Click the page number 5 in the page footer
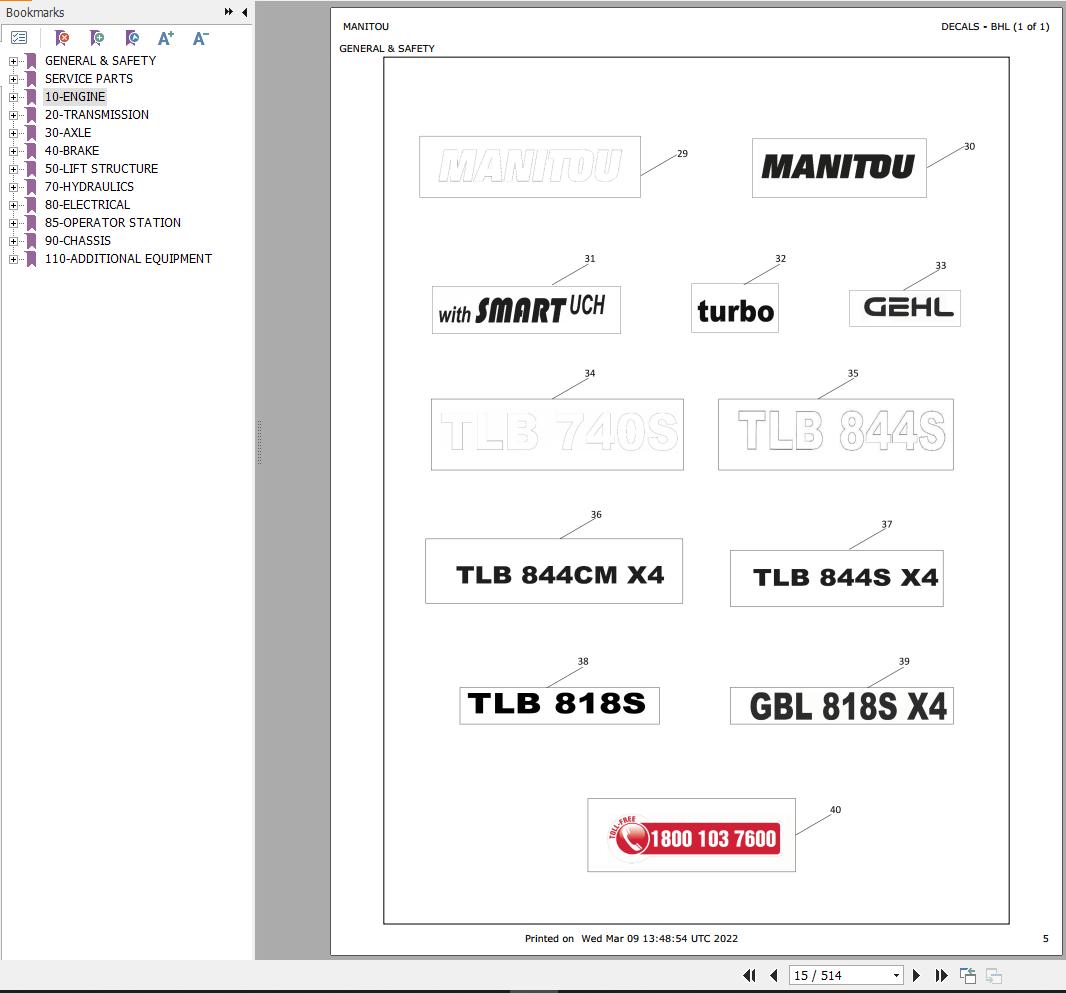This screenshot has width=1066, height=993. (1046, 939)
